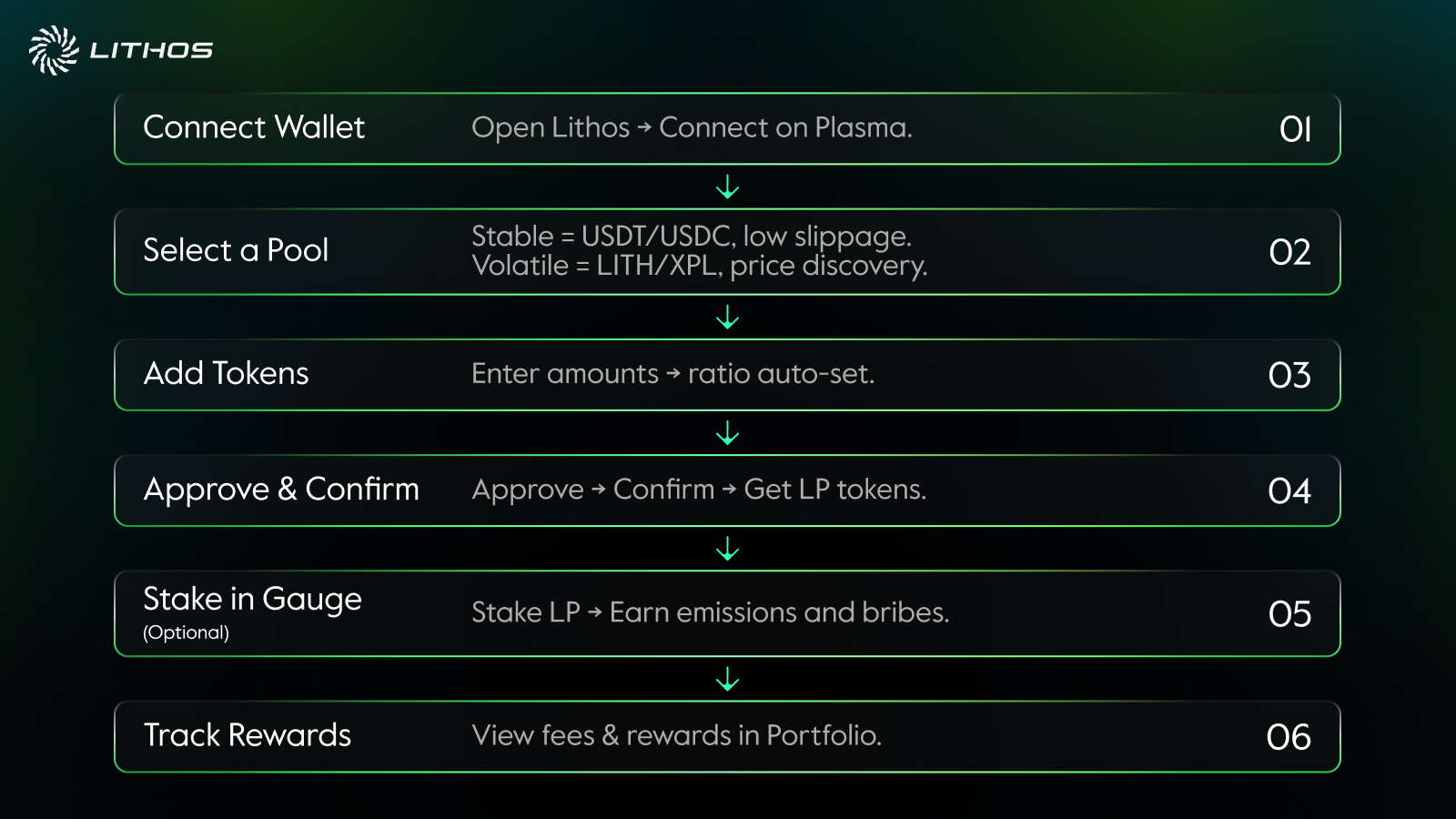The width and height of the screenshot is (1456, 819).
Task: Click the down arrow below Stake in Gauge
Action: point(727,679)
